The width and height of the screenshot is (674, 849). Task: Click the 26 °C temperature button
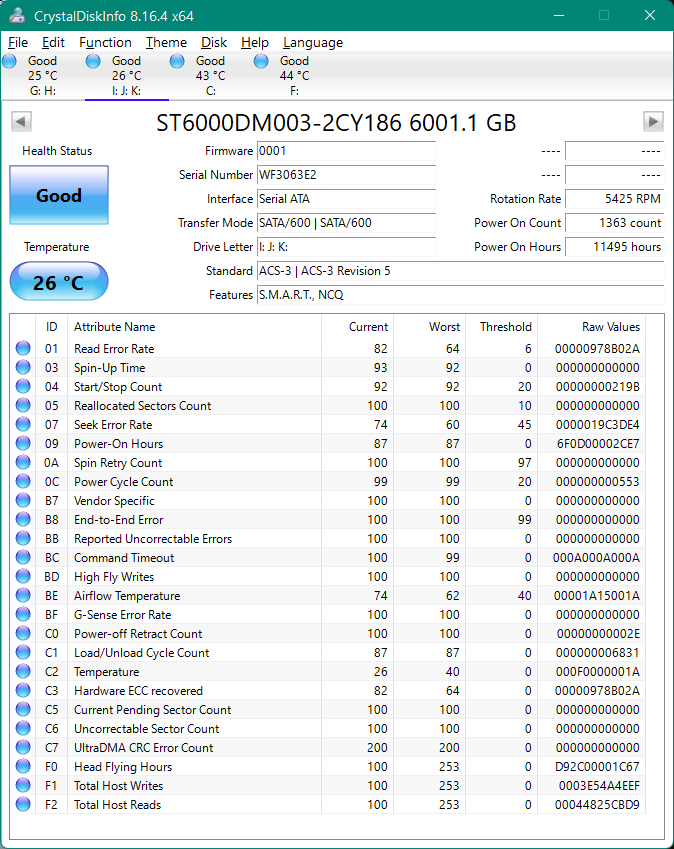58,282
